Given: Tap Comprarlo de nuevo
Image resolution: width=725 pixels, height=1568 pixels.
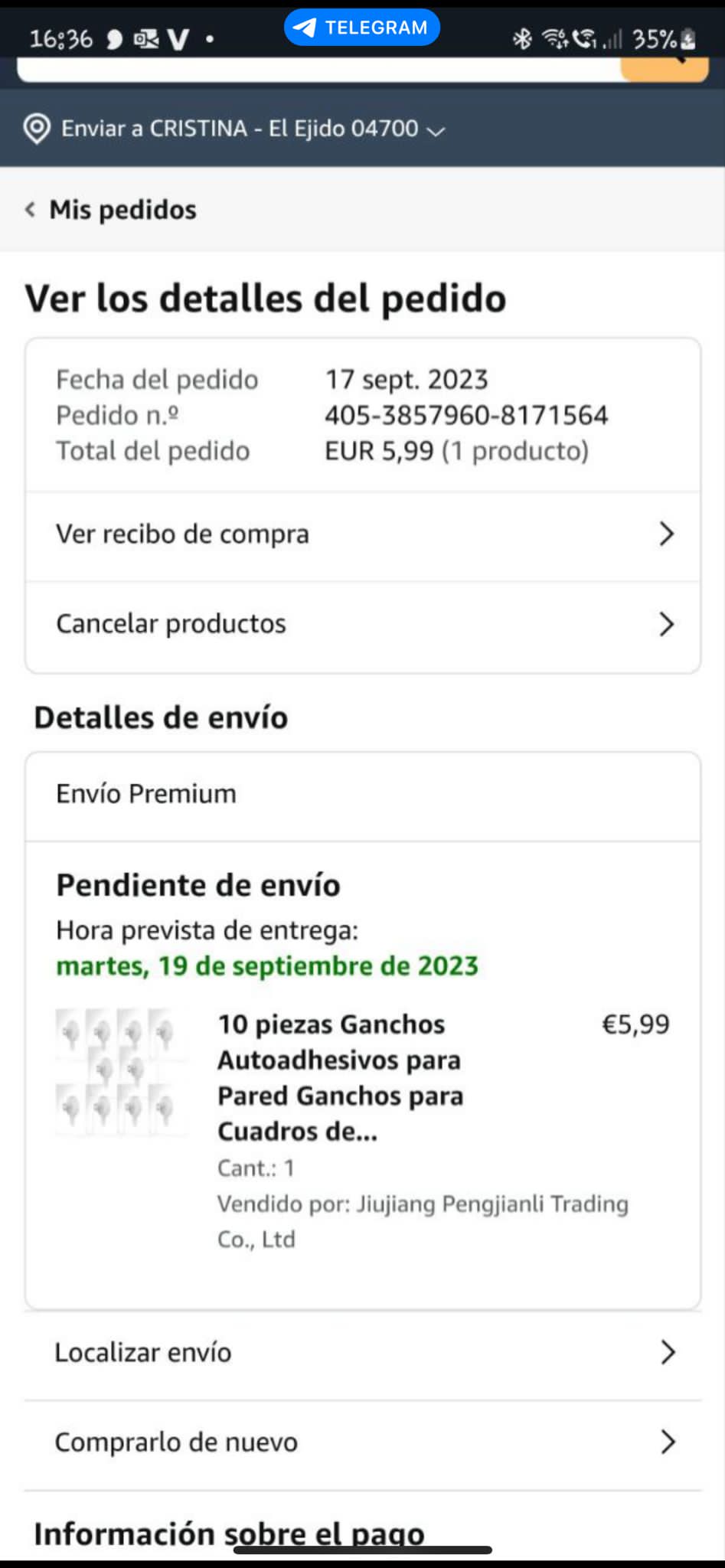Looking at the screenshot, I should click(176, 1442).
